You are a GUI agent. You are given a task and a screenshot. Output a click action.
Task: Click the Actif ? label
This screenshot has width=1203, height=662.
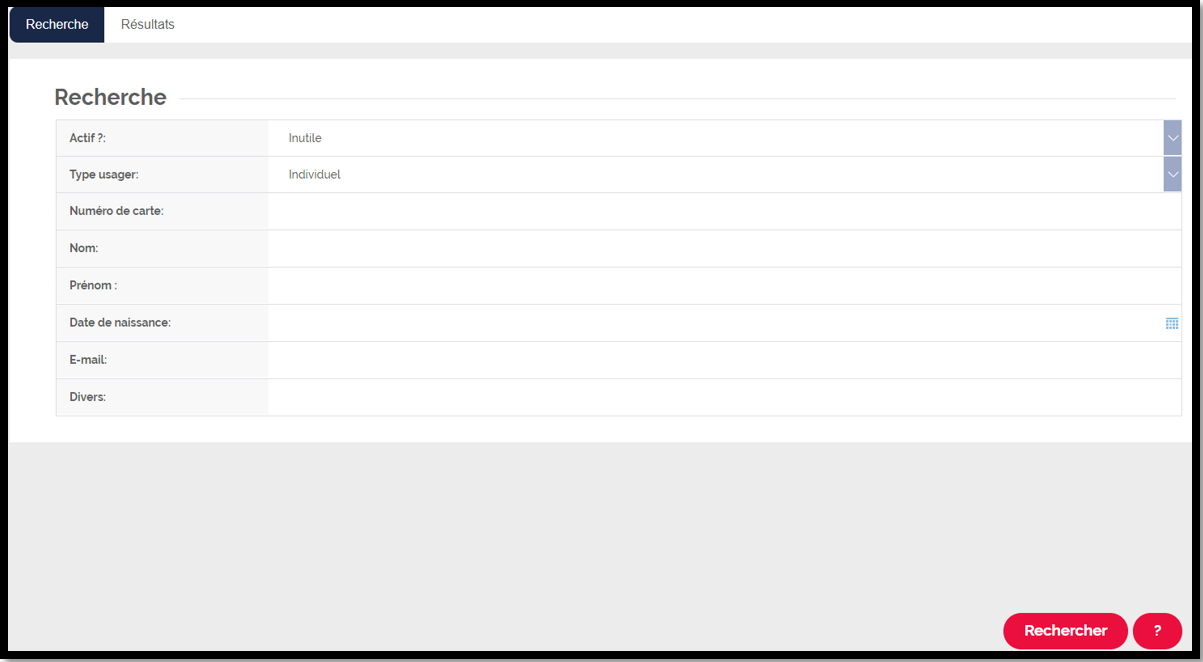point(88,138)
